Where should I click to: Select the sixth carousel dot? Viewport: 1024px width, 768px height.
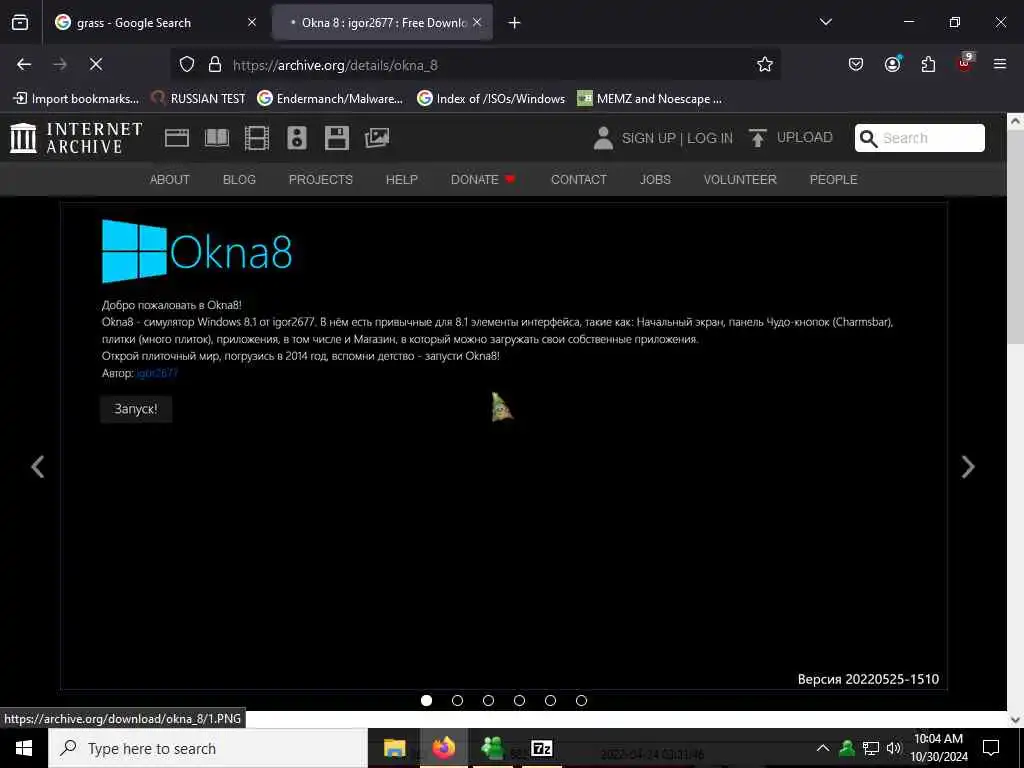point(581,700)
